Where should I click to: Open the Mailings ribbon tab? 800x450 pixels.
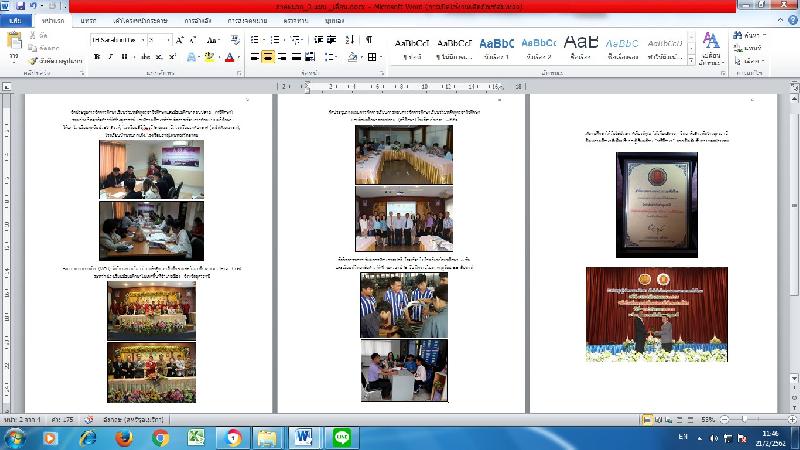tap(247, 20)
